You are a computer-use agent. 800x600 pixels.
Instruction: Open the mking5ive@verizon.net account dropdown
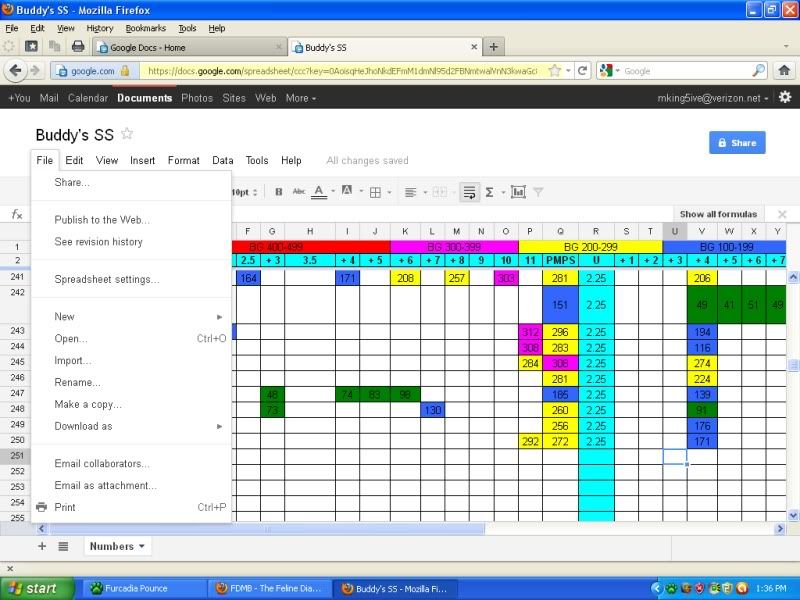pos(712,98)
